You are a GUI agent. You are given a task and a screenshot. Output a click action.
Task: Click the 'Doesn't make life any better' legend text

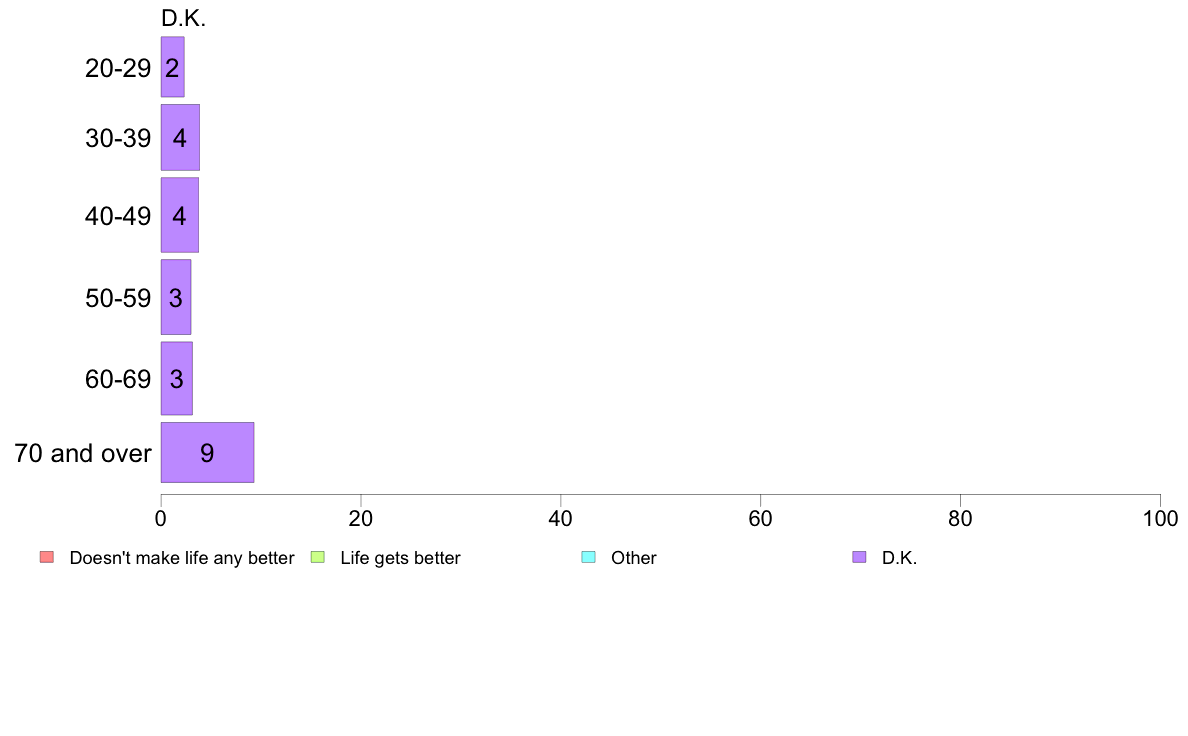182,558
